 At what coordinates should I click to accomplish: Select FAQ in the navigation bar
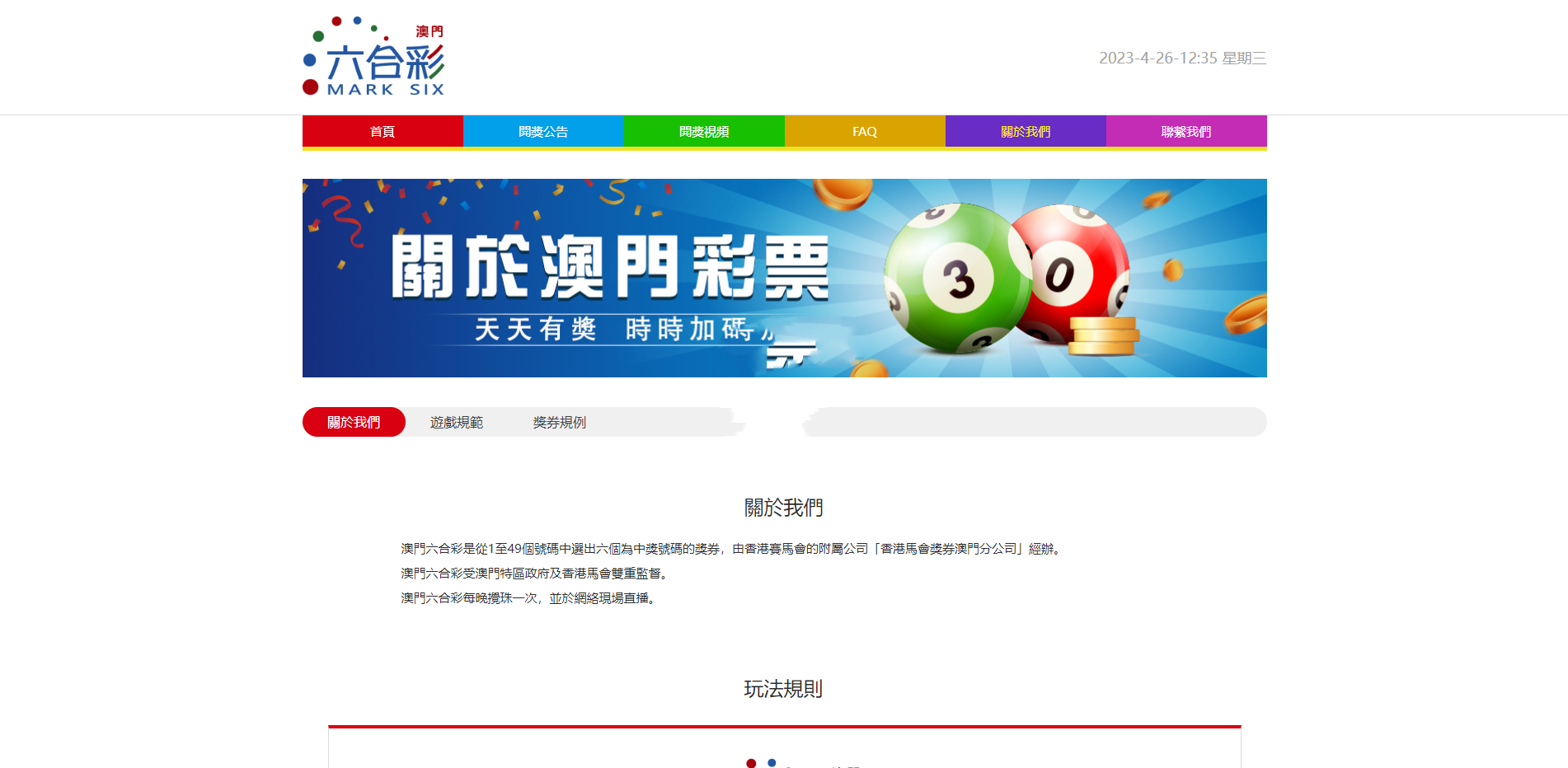click(x=865, y=132)
